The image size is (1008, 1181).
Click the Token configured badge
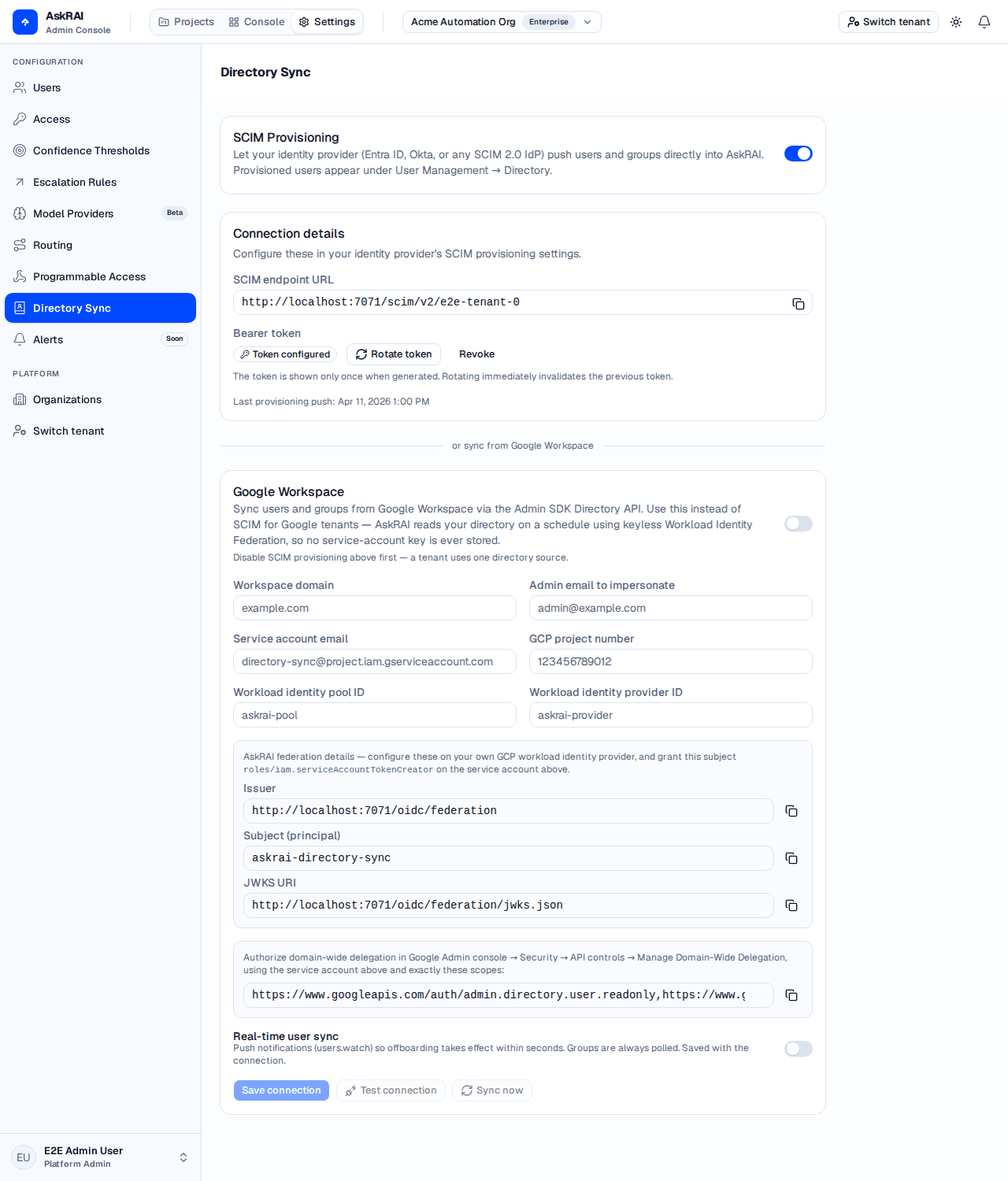(x=285, y=354)
